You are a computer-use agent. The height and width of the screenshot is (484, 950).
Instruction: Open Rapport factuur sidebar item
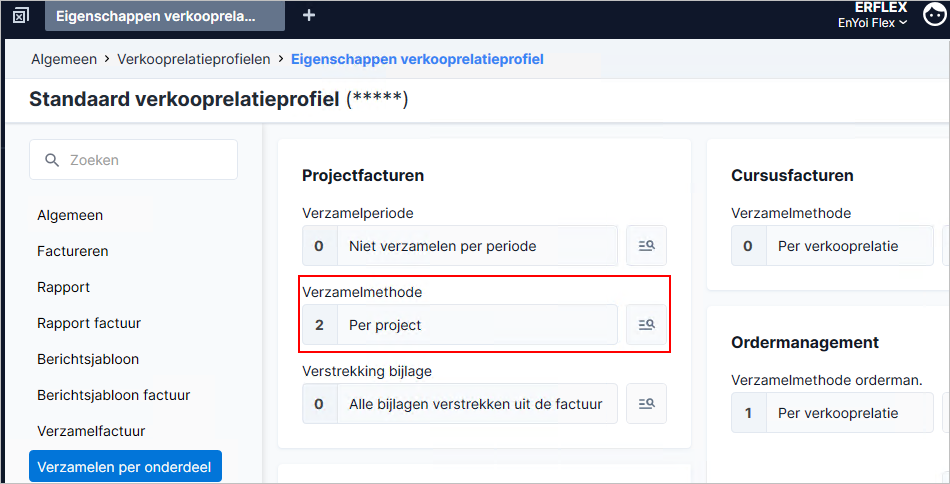89,323
